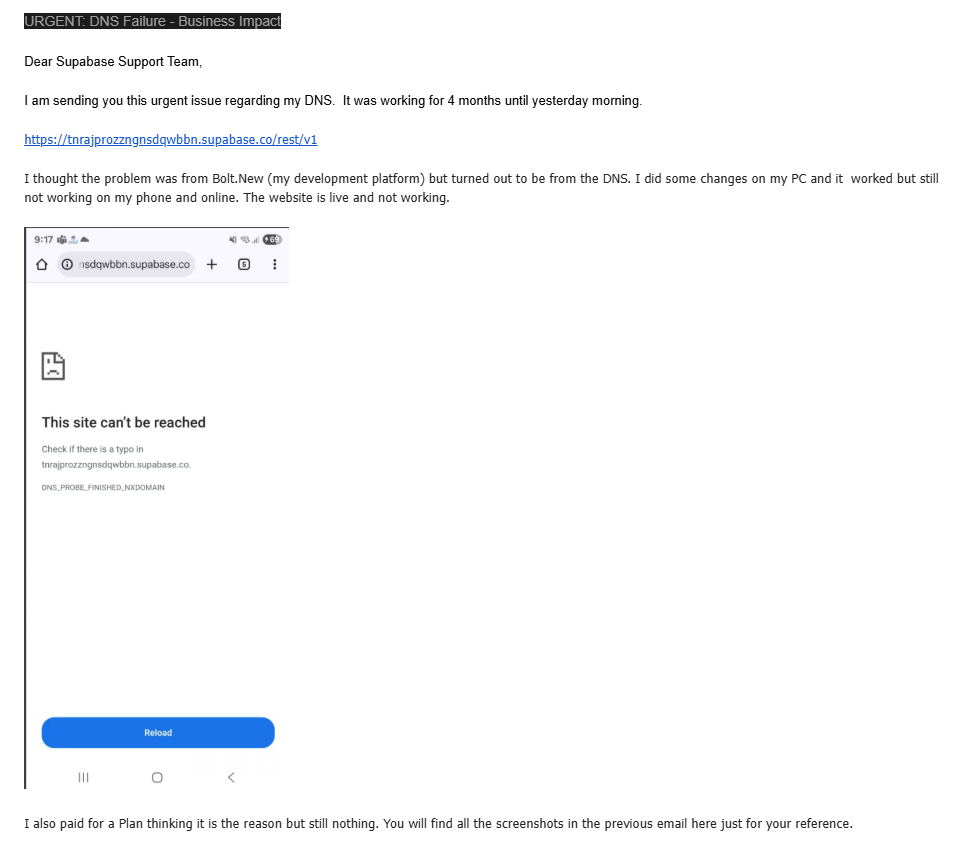
Task: Click the sad page error icon
Action: (x=53, y=366)
